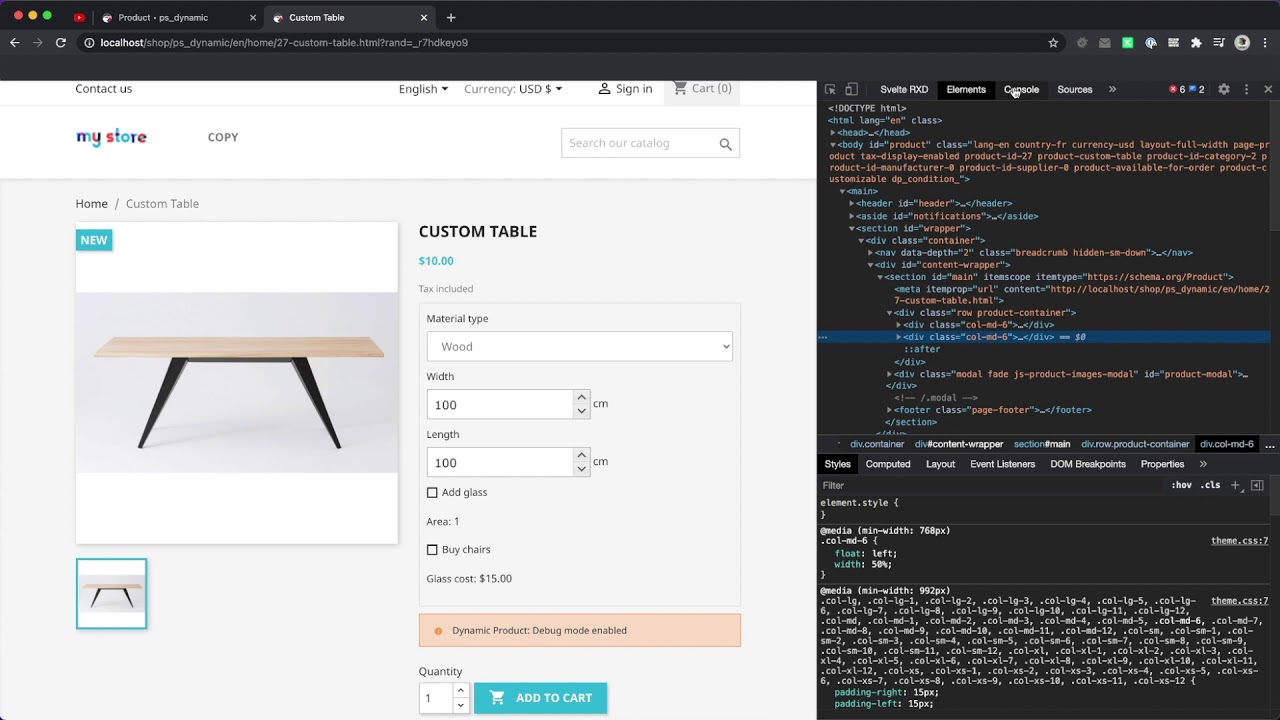The image size is (1280, 720).
Task: Open the DOM Breakpoints tab
Action: click(x=1088, y=464)
